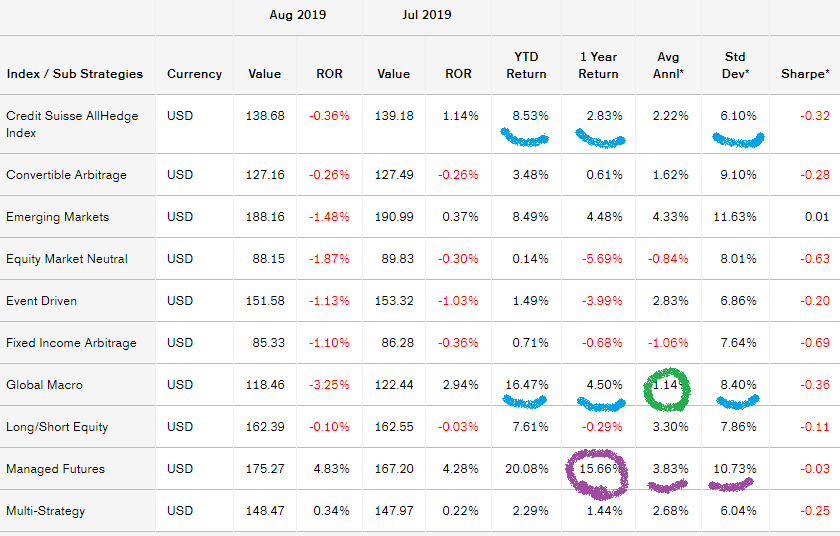This screenshot has width=840, height=536.
Task: Click the Index / Sub Strategies column header
Action: (x=74, y=74)
